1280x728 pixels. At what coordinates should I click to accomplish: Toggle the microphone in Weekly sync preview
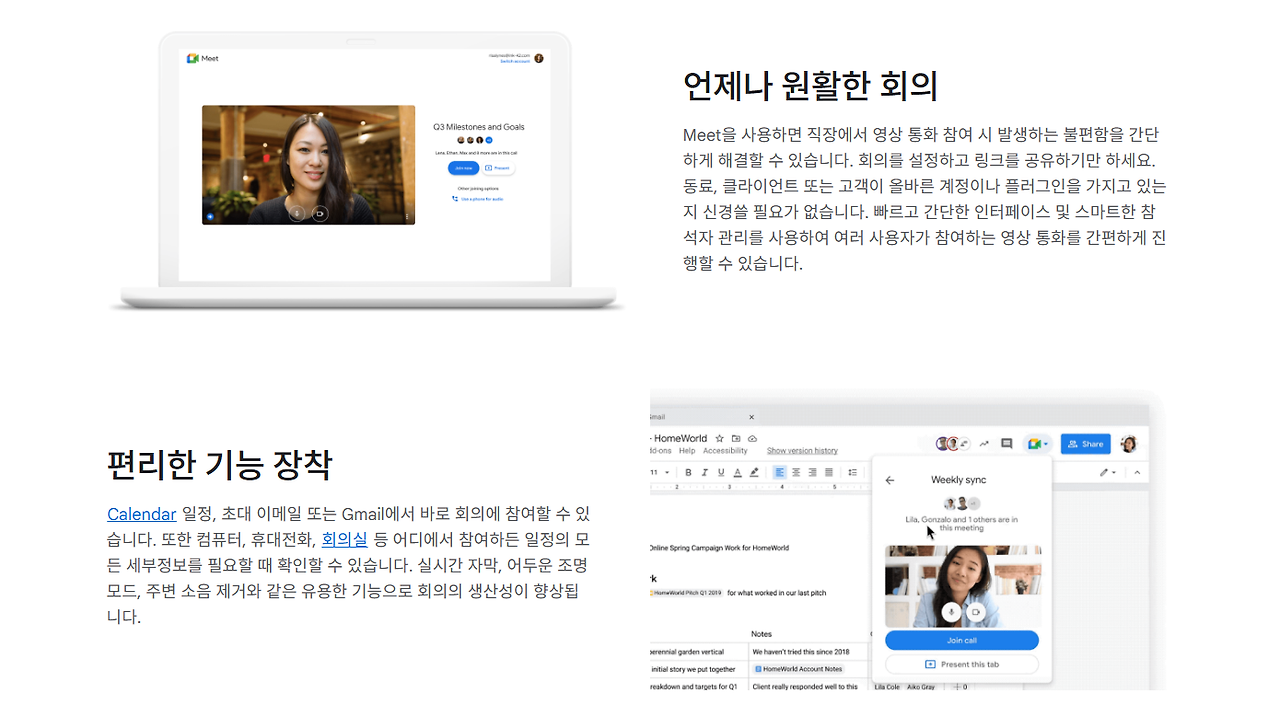click(951, 612)
